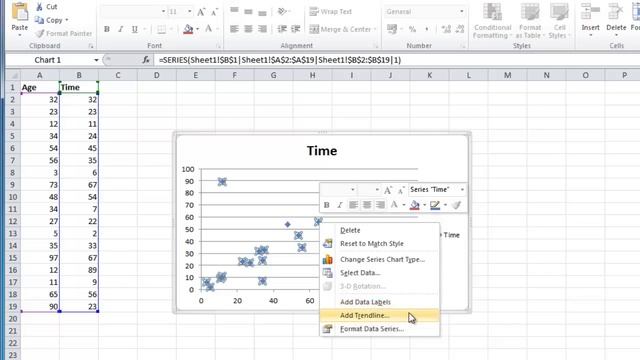640x360 pixels.
Task: Toggle Italic in the chart mini toolbar
Action: (x=340, y=205)
